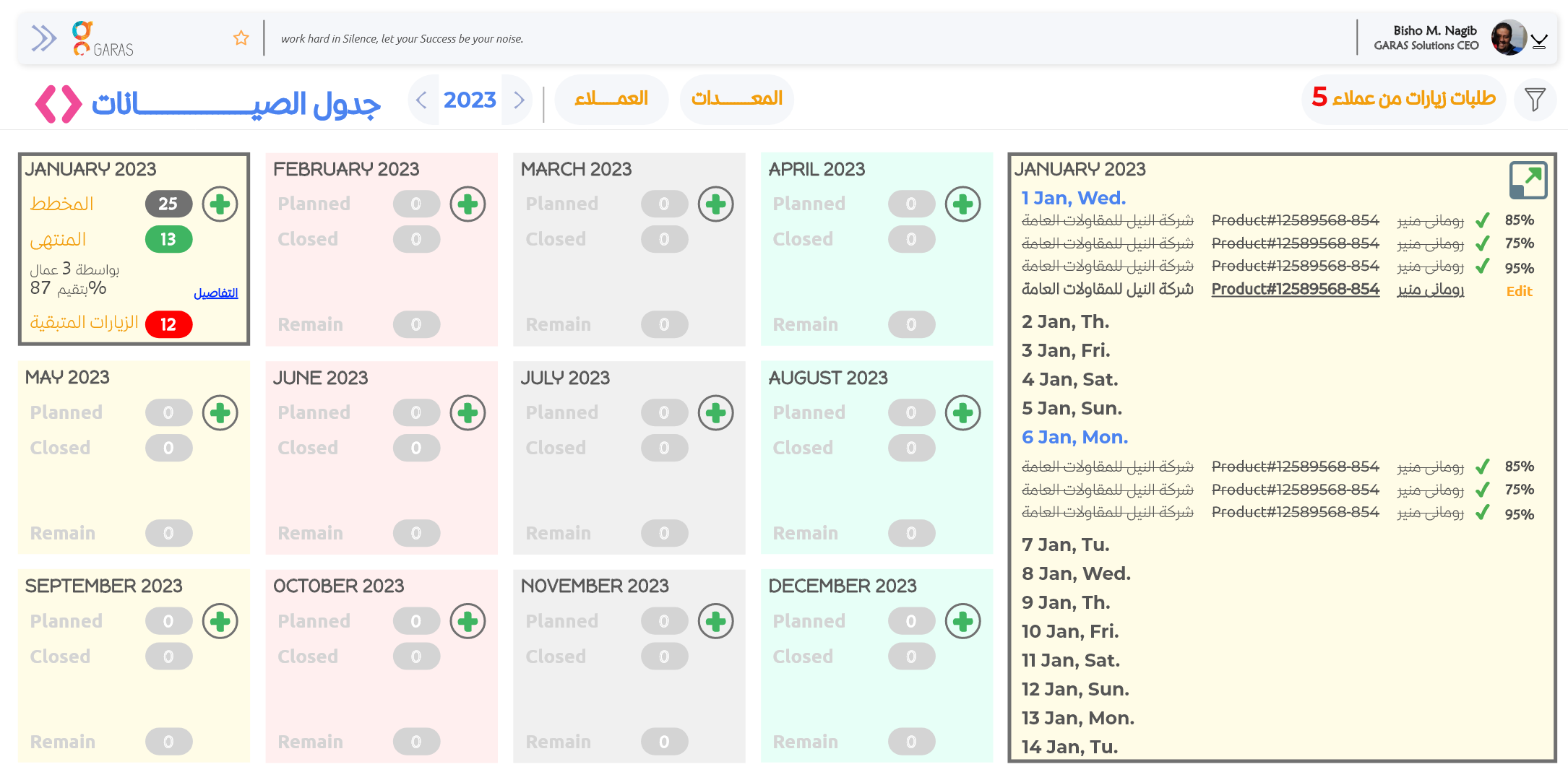Add a visit in October 2023

click(468, 621)
